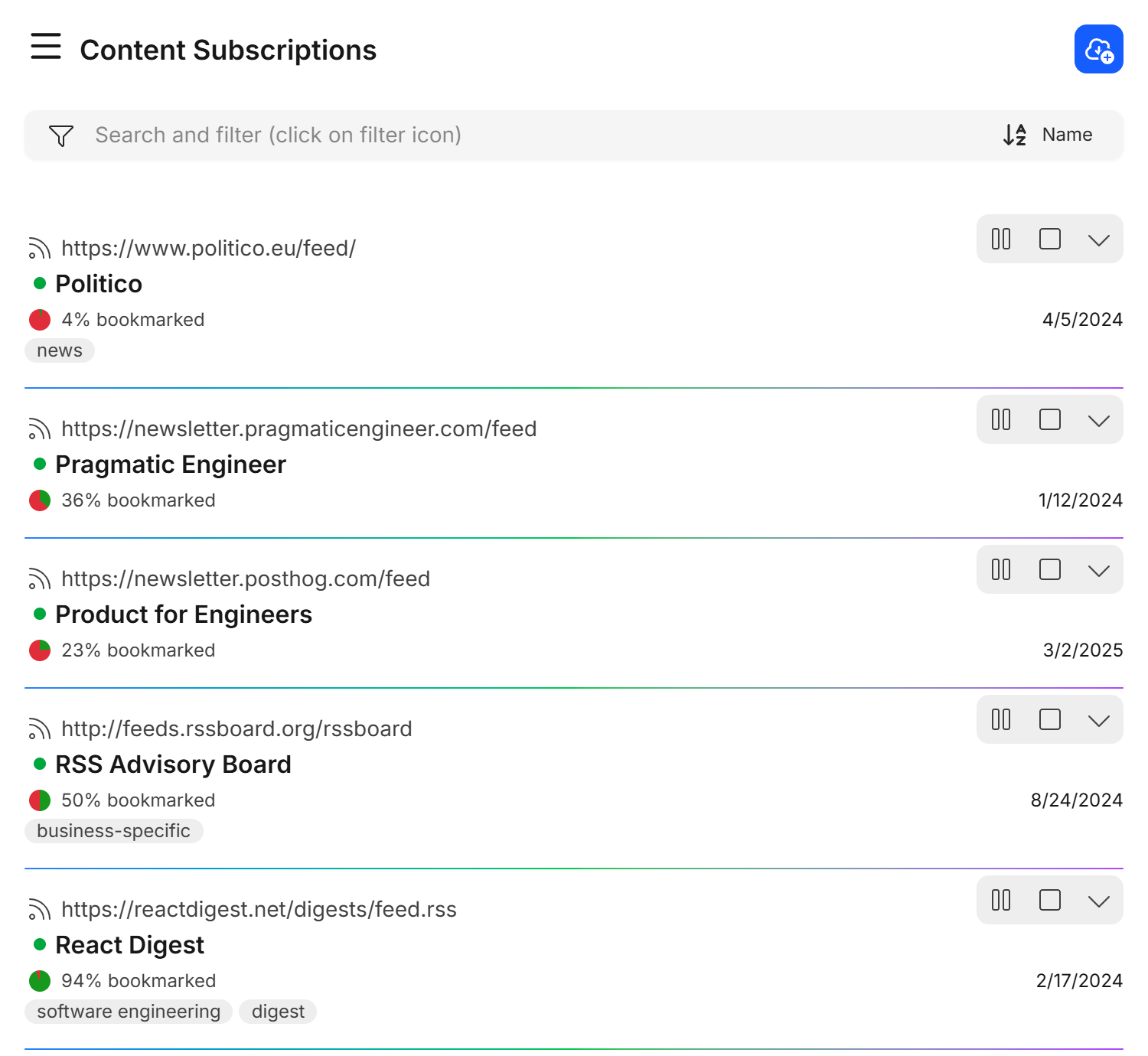The width and height of the screenshot is (1148, 1056).
Task: Open the hamburger navigation menu
Action: pyautogui.click(x=46, y=47)
